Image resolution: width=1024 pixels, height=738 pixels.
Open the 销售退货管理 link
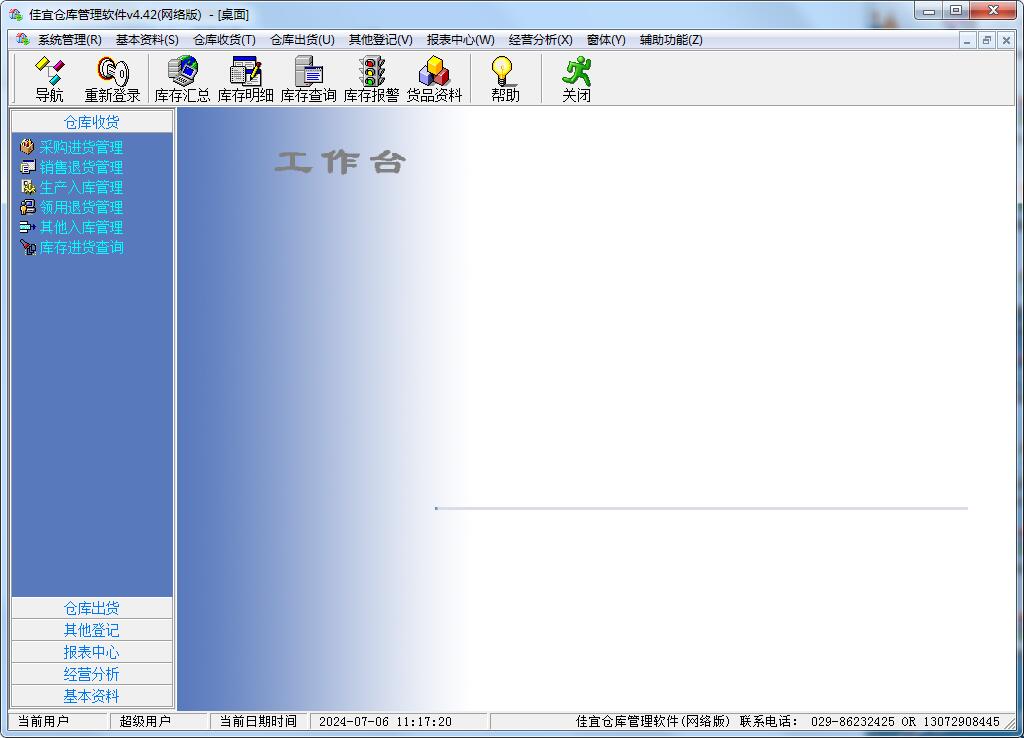coord(81,167)
